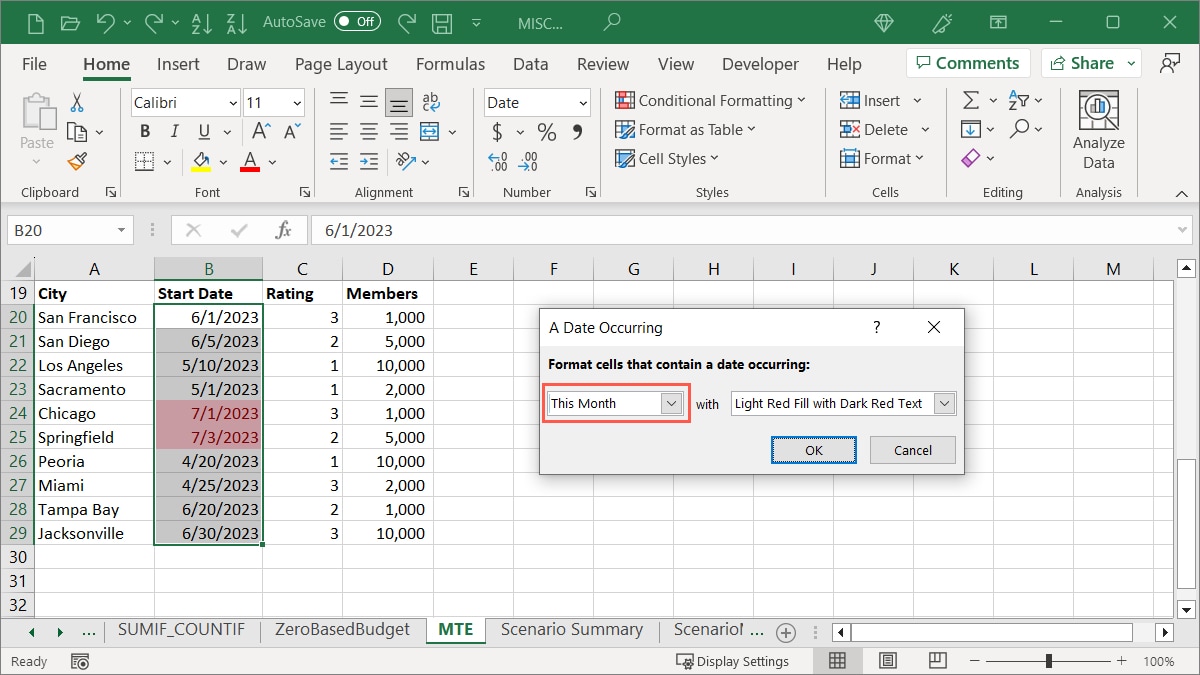Screen dimensions: 1200x675
Task: Click the Italic formatting icon
Action: click(175, 131)
